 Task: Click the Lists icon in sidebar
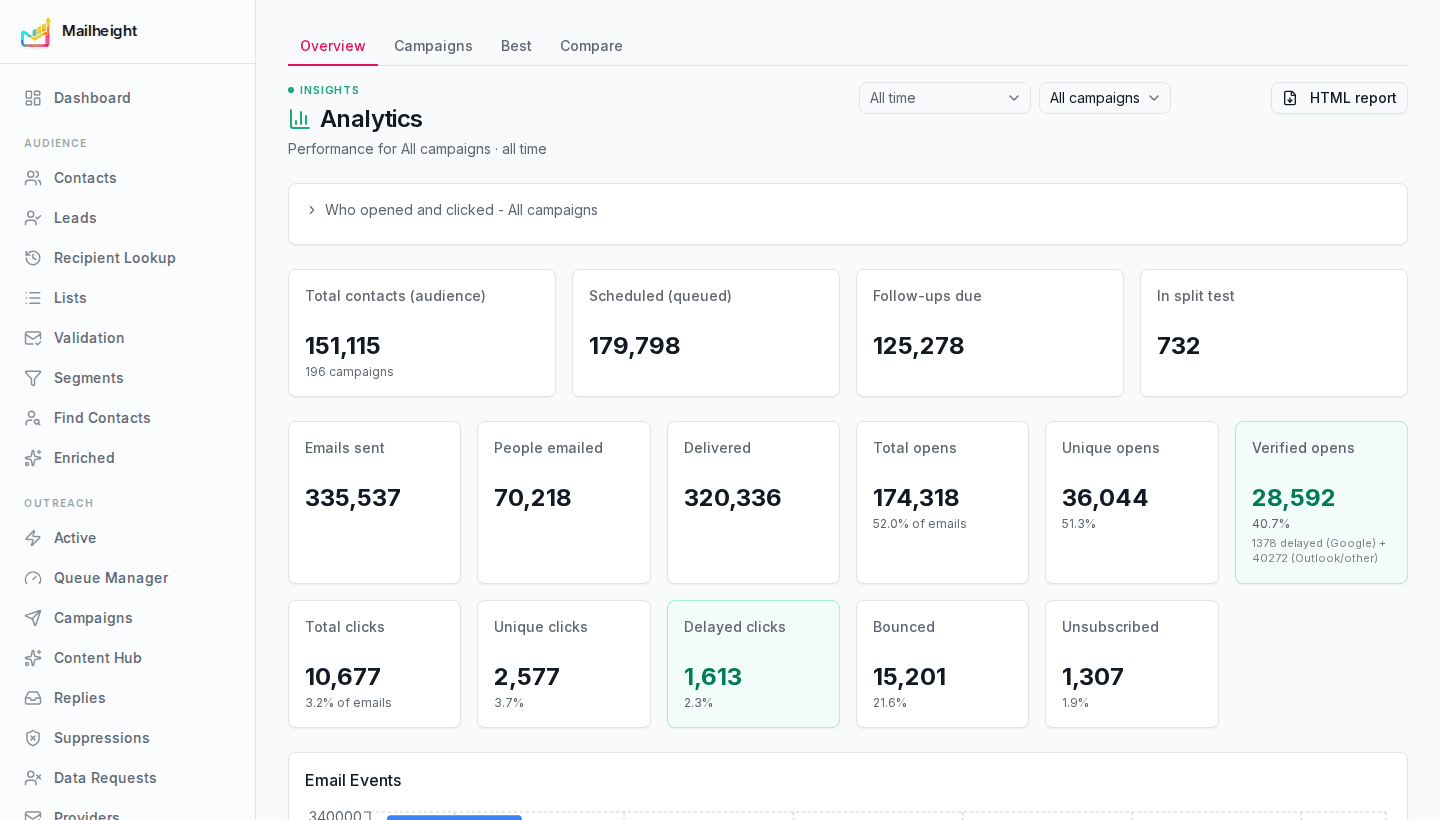point(33,298)
